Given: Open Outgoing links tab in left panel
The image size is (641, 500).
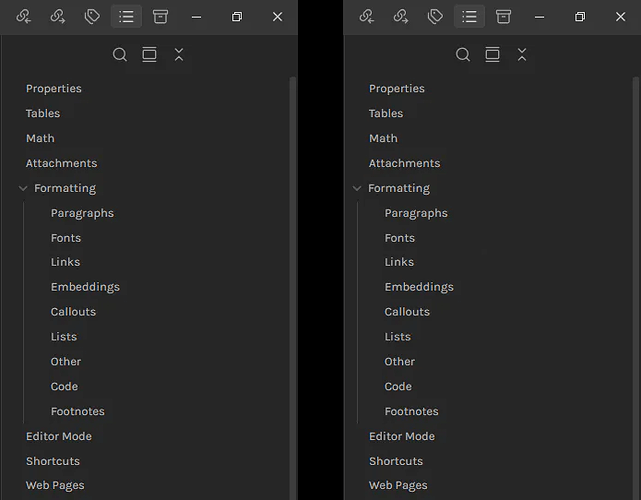Looking at the screenshot, I should pos(58,17).
